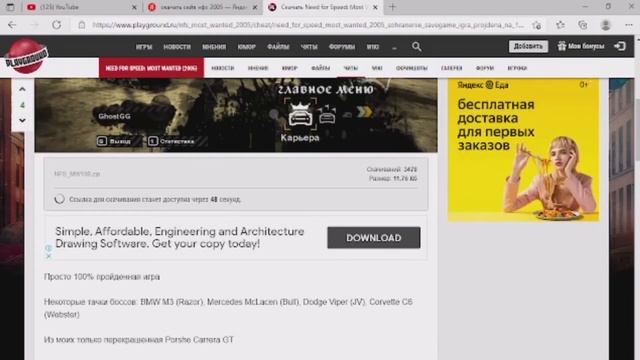Switch to the Yandex search results tab
Screen dimensions: 640x360
tap(203, 7)
